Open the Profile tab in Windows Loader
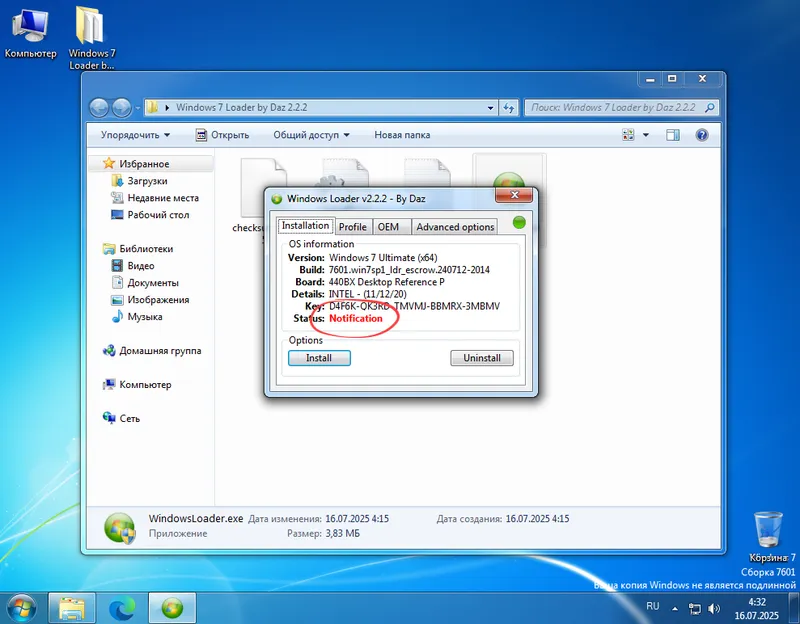 click(352, 226)
